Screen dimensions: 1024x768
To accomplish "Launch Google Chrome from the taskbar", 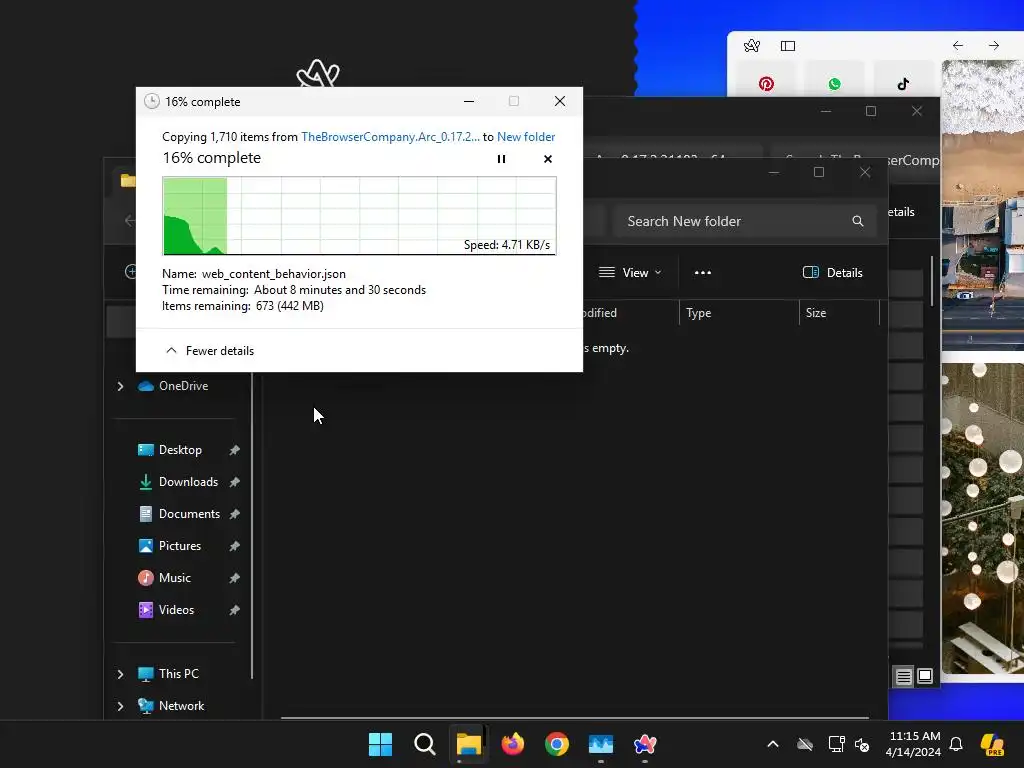I will (556, 744).
